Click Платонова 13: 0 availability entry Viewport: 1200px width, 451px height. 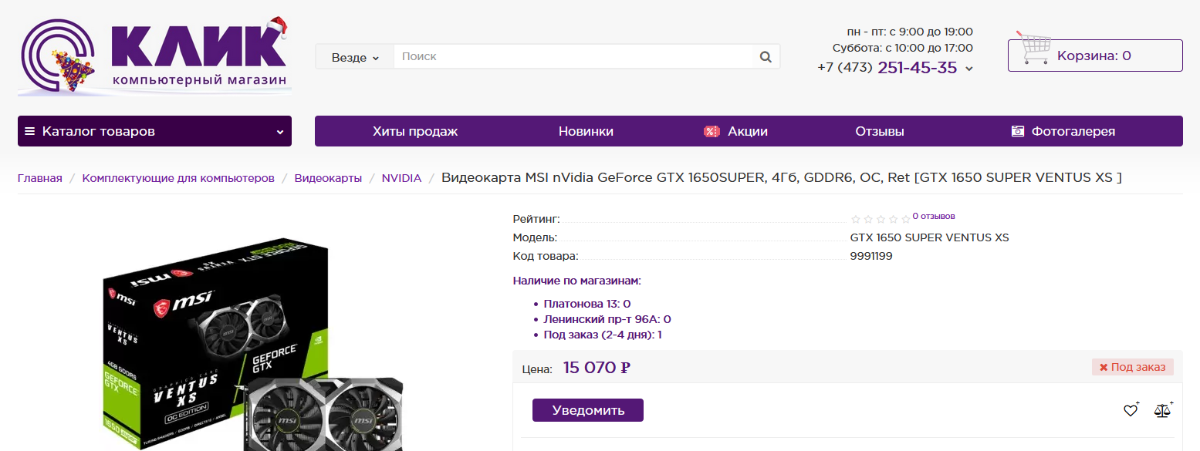(587, 304)
